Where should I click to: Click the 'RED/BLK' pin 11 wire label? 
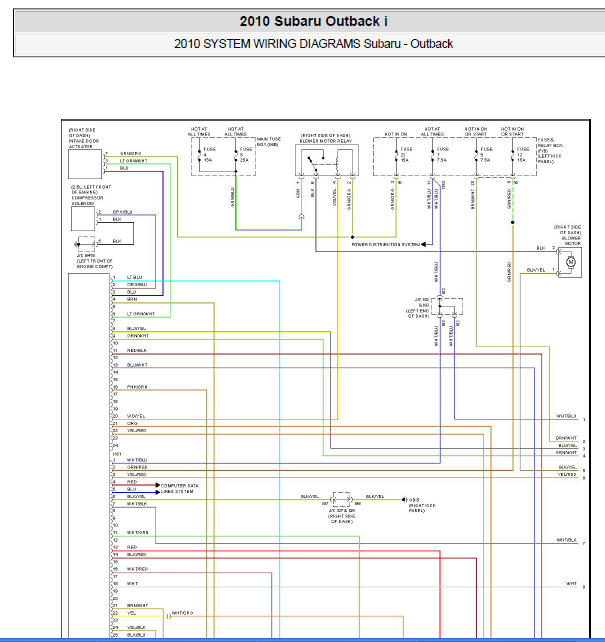click(x=137, y=350)
